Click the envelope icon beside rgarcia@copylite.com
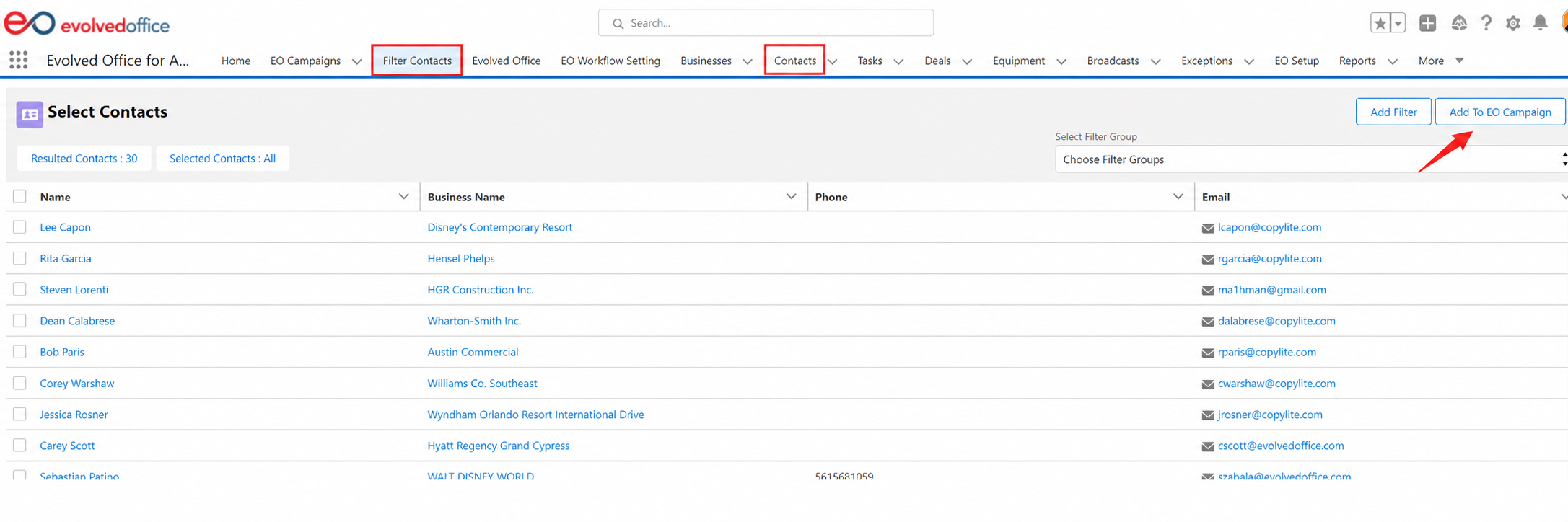 pos(1208,259)
